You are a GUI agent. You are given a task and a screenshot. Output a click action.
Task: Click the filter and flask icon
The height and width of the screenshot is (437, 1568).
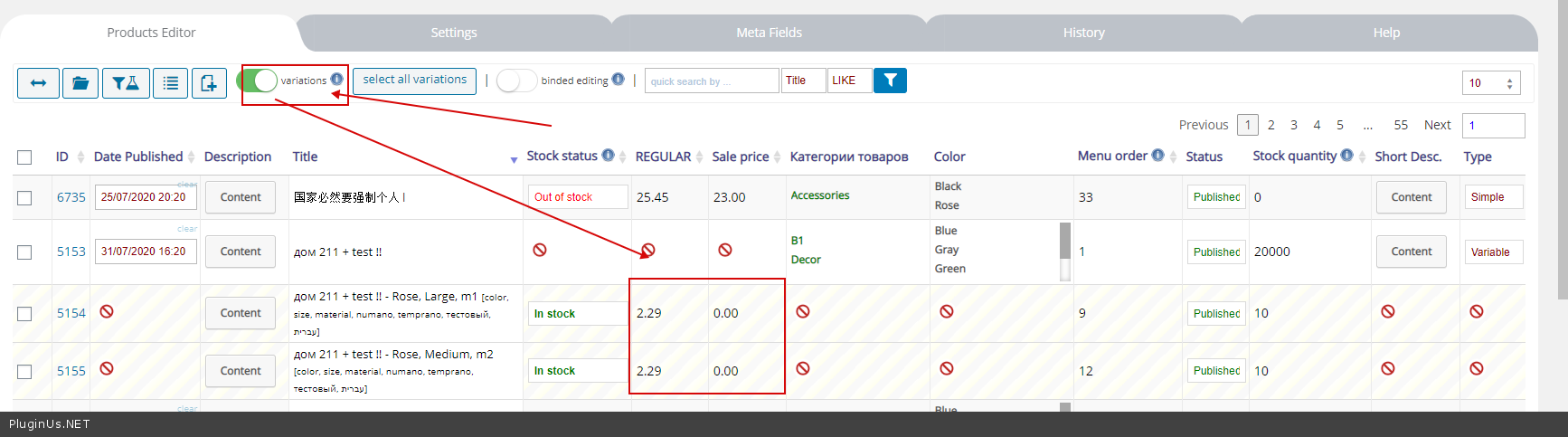click(126, 83)
